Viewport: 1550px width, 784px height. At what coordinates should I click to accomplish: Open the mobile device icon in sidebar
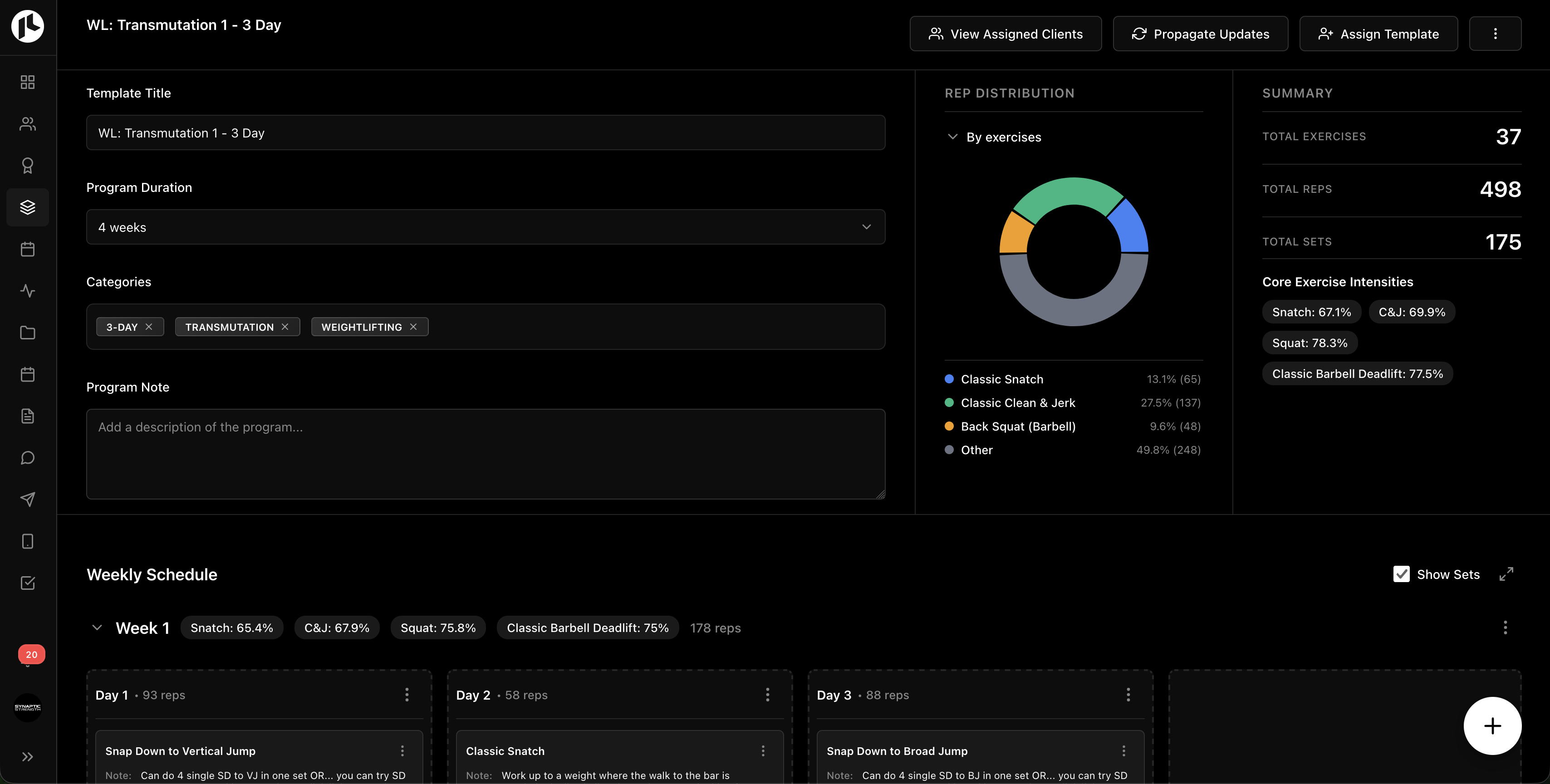click(28, 542)
